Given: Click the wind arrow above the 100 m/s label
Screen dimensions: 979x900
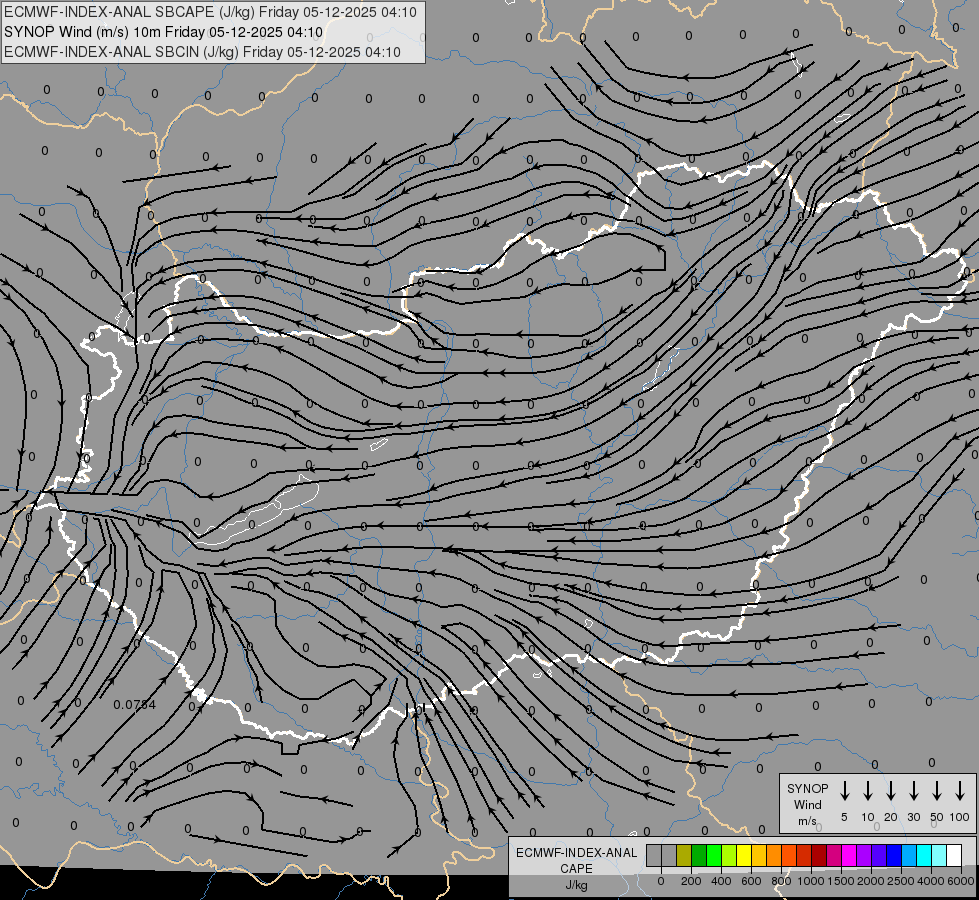Looking at the screenshot, I should coord(960,791).
